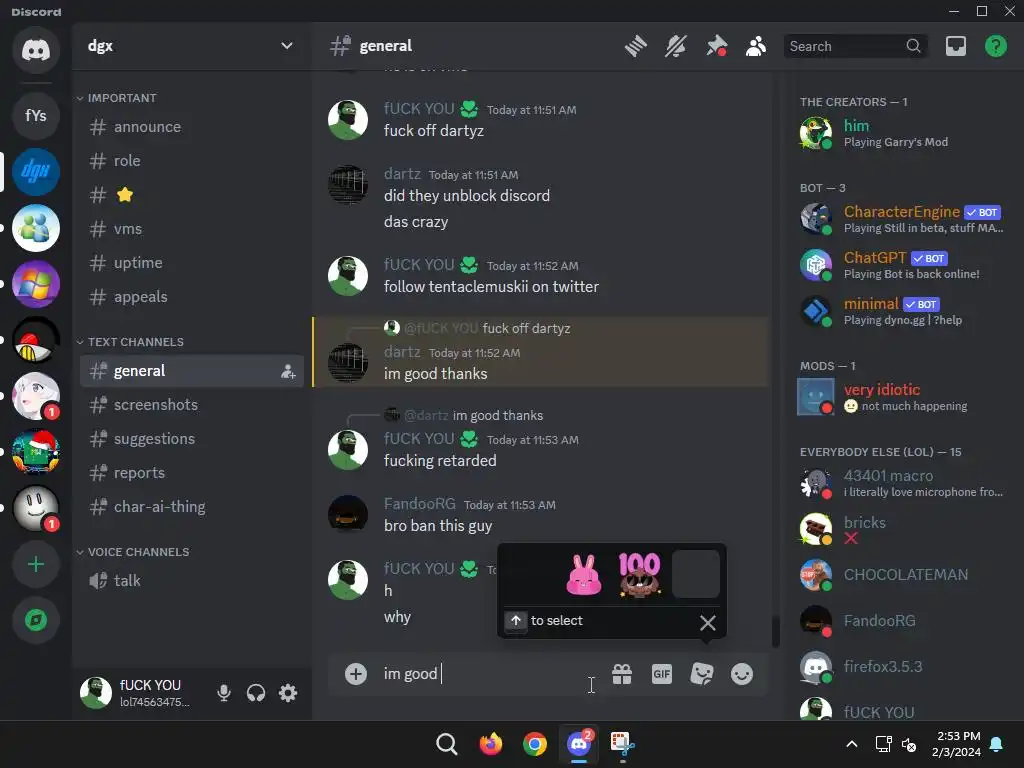1024x768 pixels.
Task: Open 'very idiotic' mod profile
Action: [x=903, y=397]
